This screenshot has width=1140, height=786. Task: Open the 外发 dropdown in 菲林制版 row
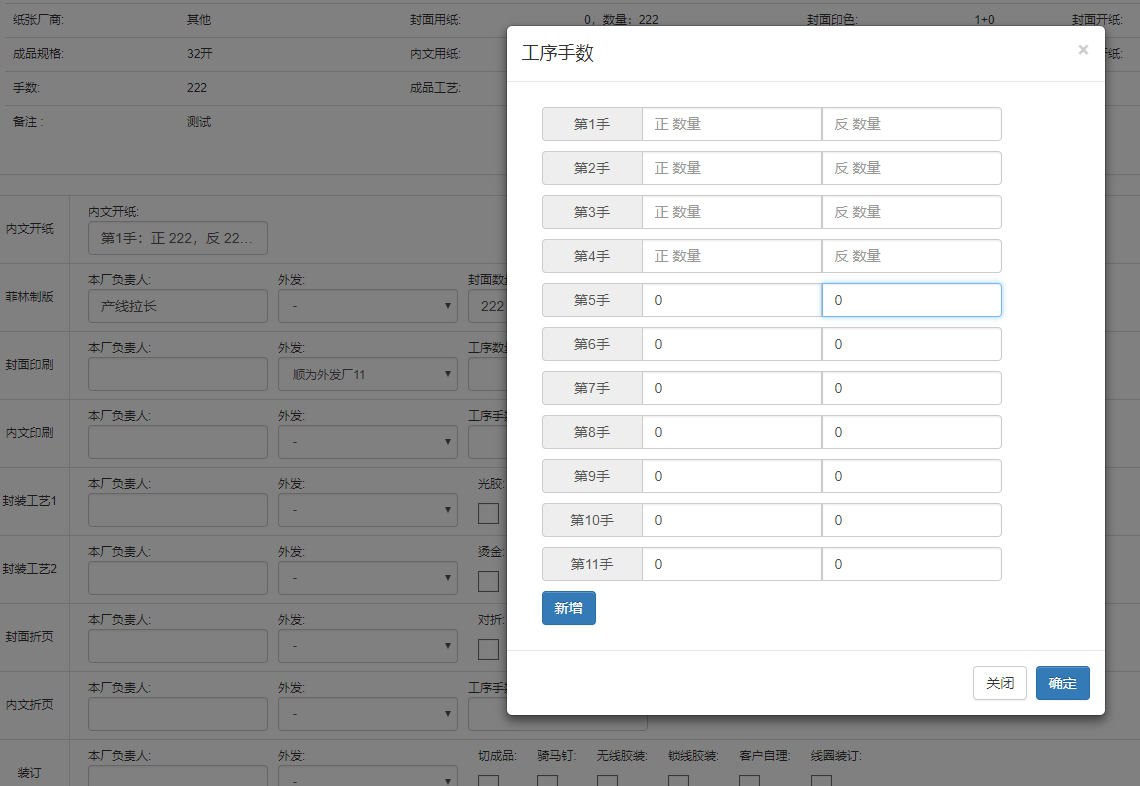tap(368, 306)
